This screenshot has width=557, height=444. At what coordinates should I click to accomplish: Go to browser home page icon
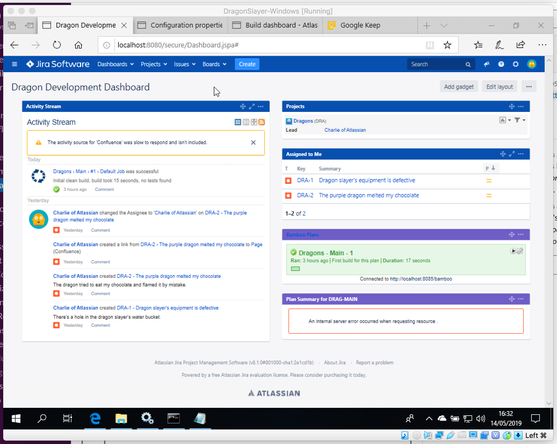(x=78, y=45)
